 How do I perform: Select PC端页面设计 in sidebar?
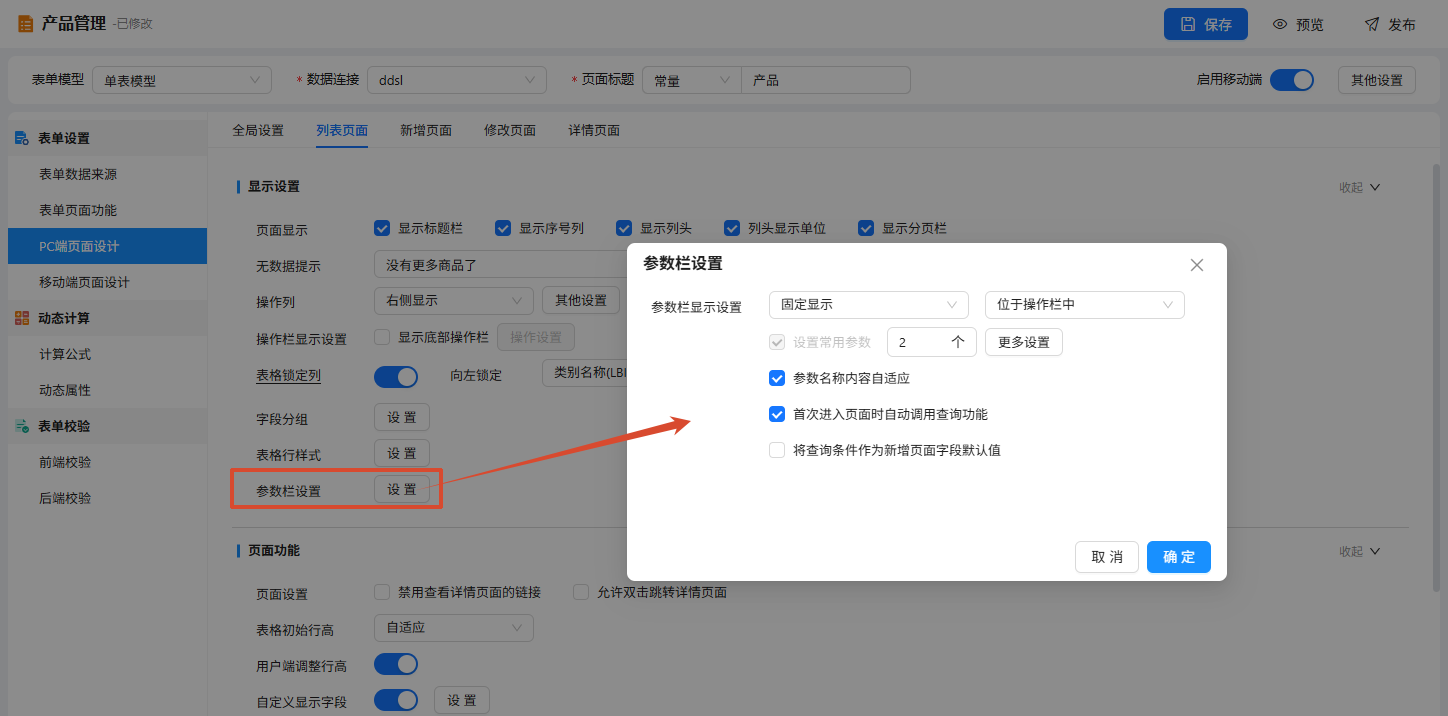[107, 246]
